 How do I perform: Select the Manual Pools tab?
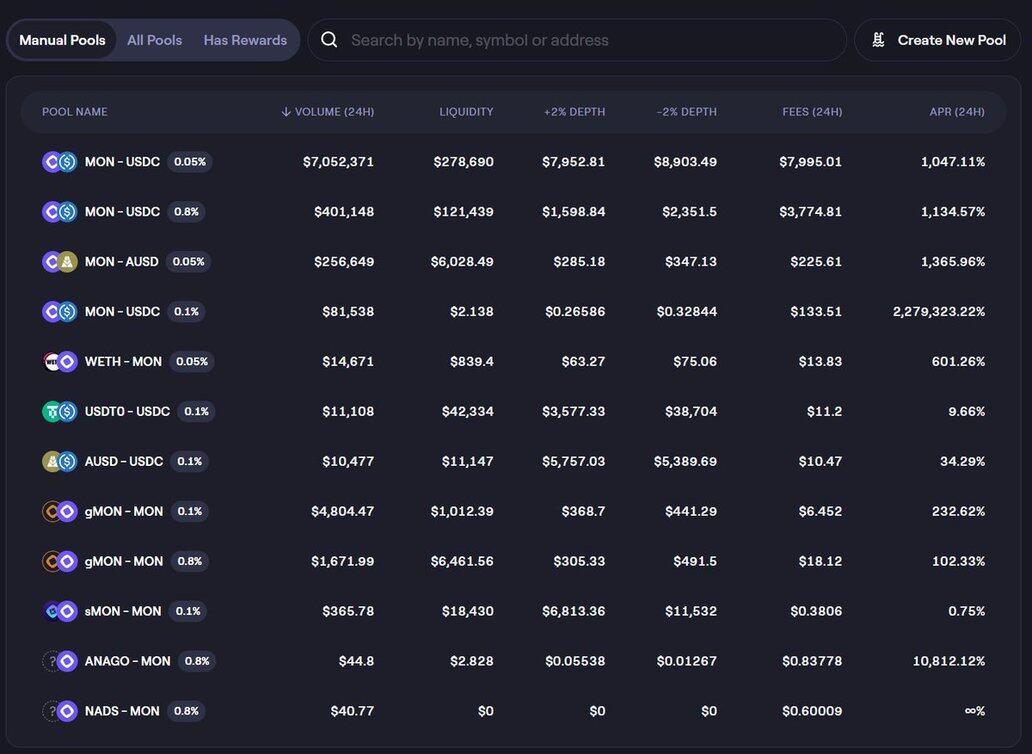(x=62, y=40)
